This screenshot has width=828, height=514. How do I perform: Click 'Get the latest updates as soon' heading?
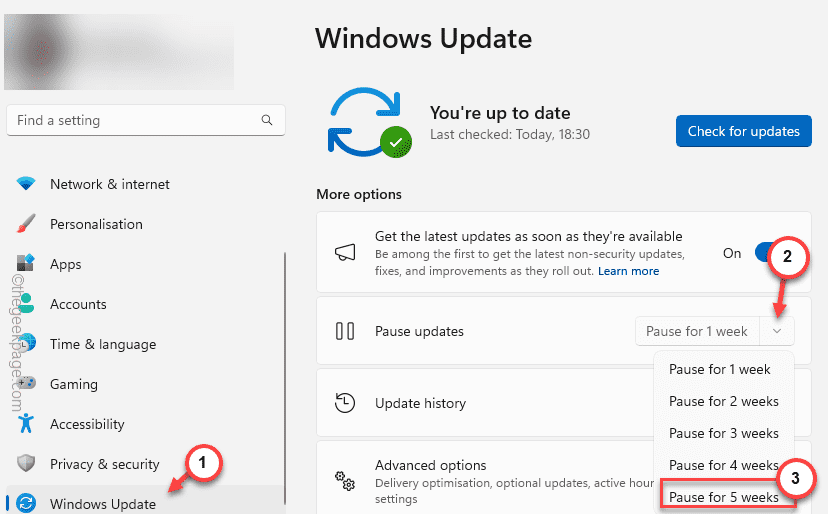click(529, 236)
